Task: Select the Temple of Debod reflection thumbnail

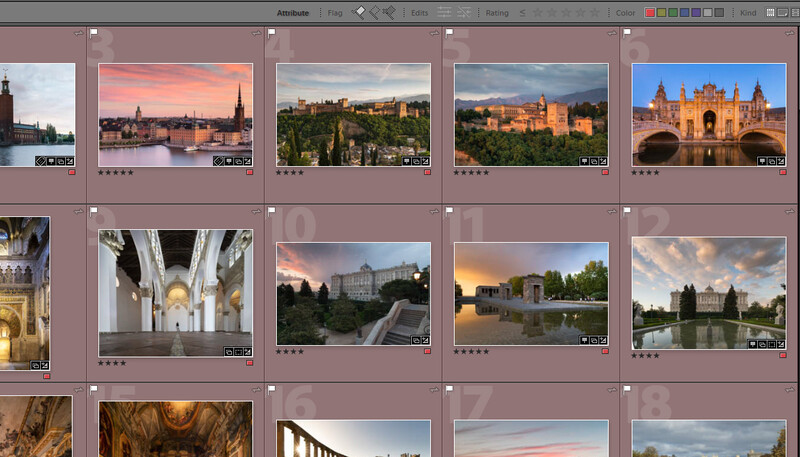Action: [x=531, y=294]
